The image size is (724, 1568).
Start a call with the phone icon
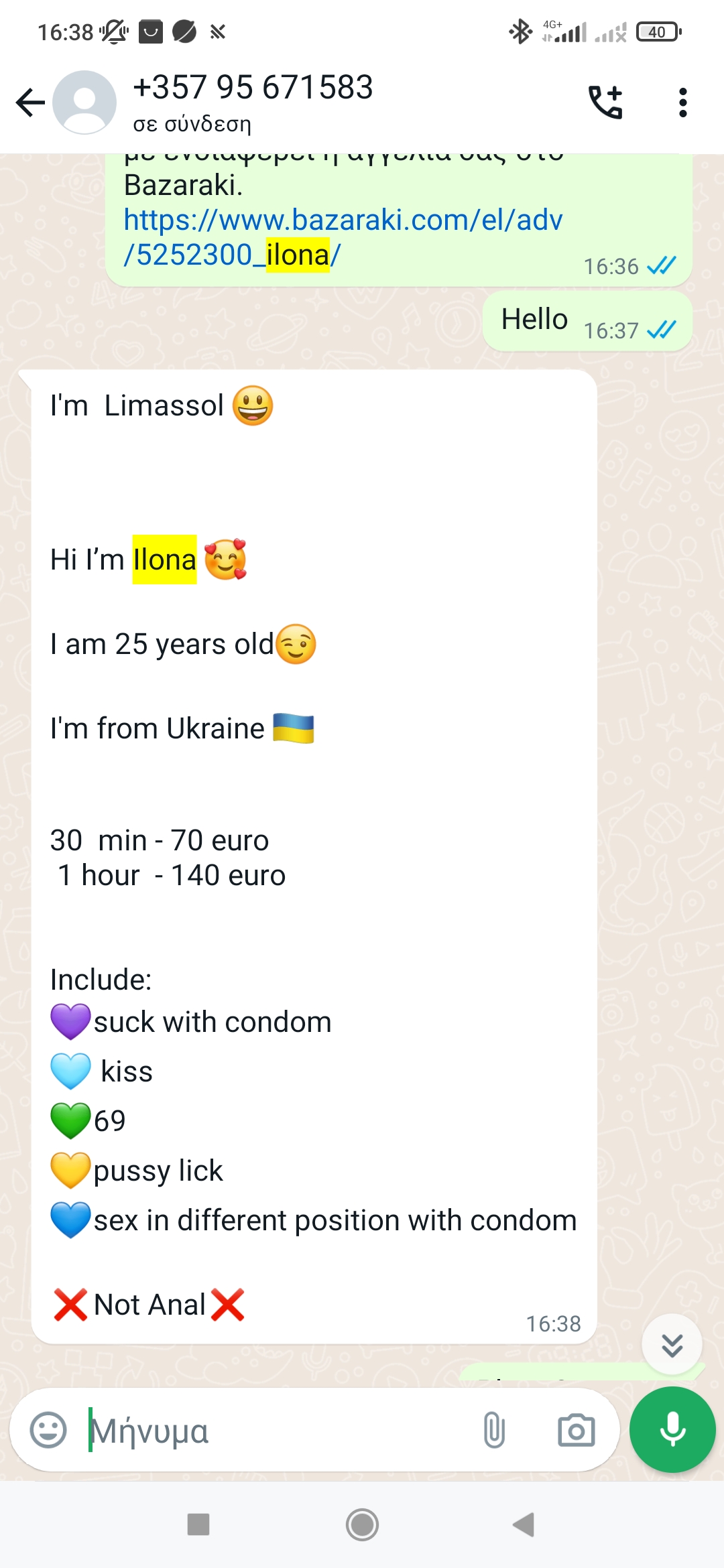[x=605, y=103]
